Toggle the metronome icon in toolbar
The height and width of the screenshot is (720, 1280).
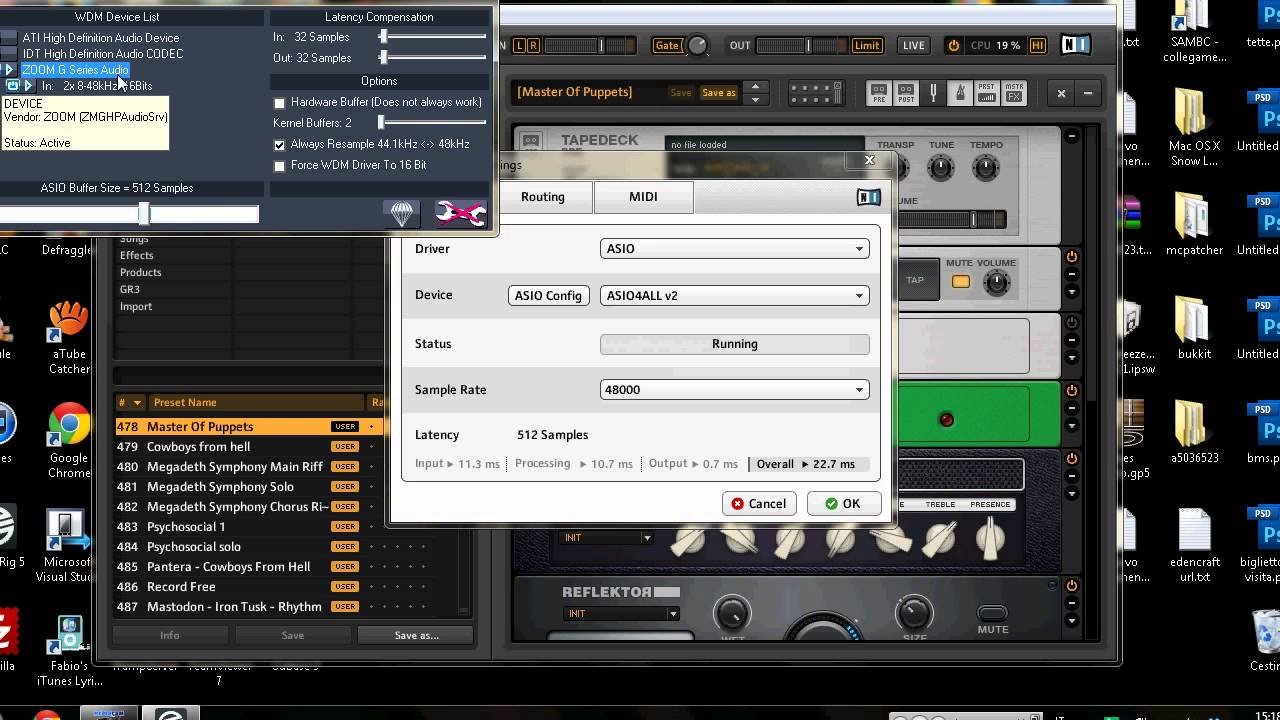[960, 93]
